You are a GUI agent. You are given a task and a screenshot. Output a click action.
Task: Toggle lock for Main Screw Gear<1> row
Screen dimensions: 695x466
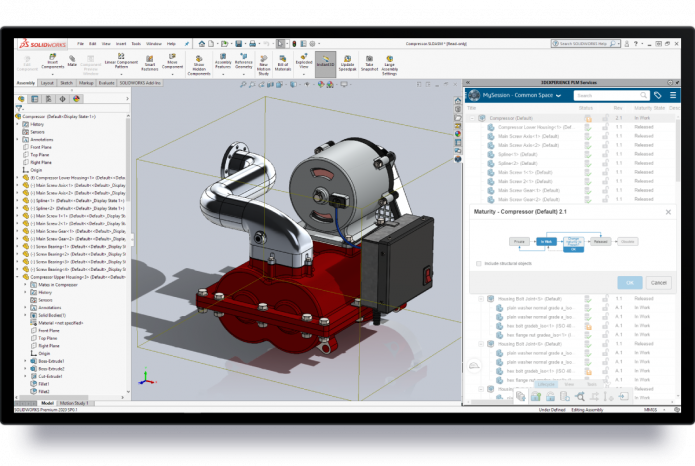(605, 190)
